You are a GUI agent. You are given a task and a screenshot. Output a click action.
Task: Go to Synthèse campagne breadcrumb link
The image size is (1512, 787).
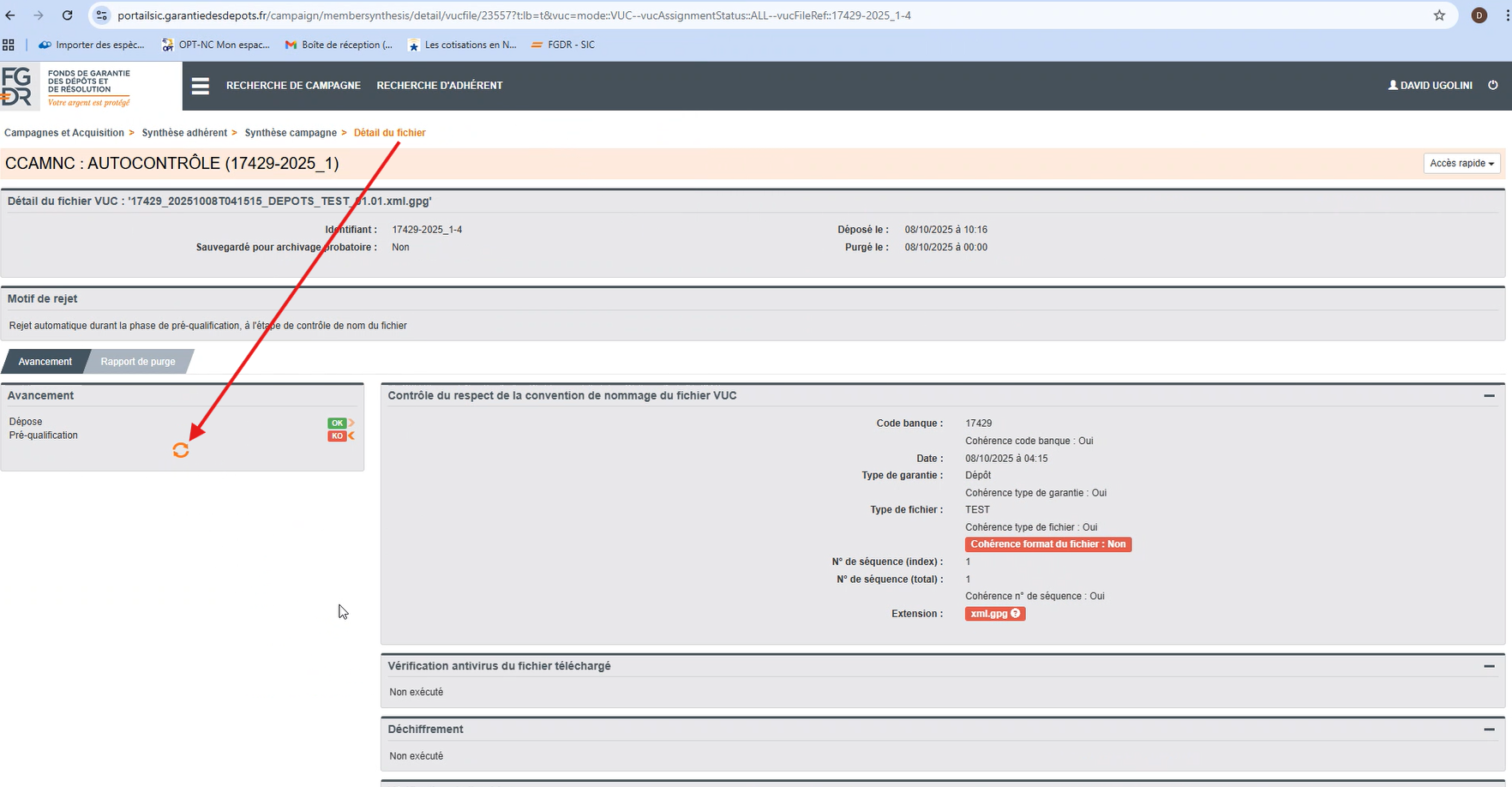click(x=291, y=133)
